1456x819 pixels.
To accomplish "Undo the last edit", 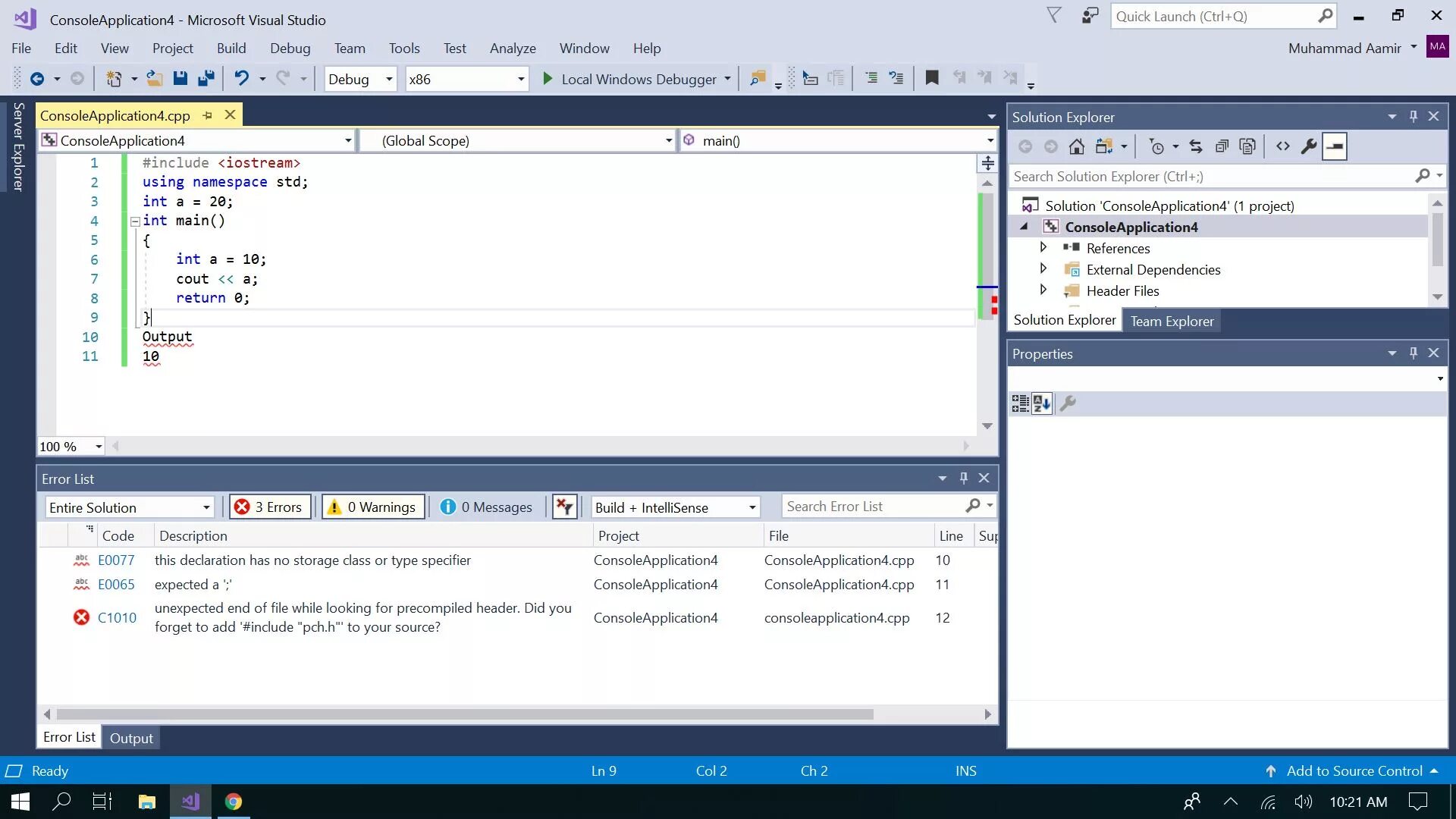I will pyautogui.click(x=241, y=78).
